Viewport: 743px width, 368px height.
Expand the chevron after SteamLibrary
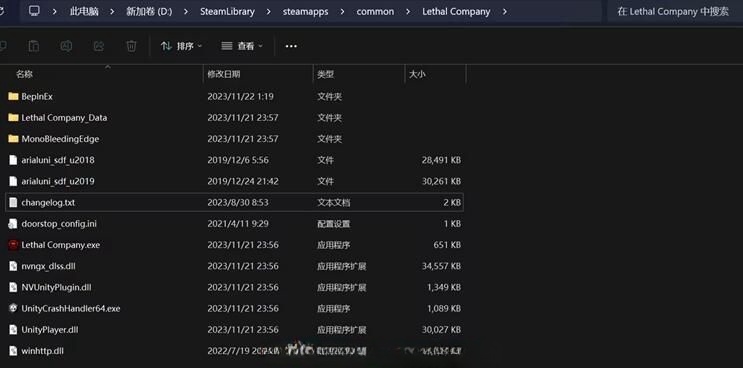click(269, 12)
